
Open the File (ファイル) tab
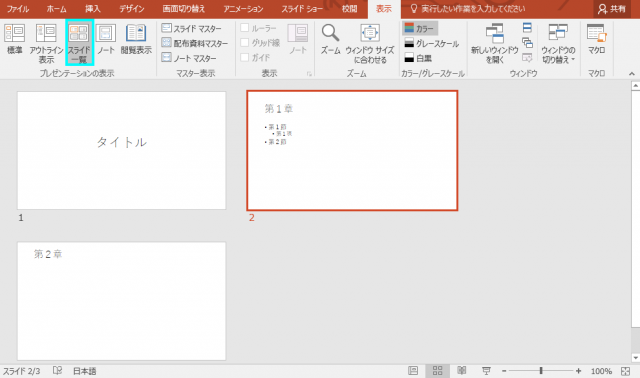18,9
